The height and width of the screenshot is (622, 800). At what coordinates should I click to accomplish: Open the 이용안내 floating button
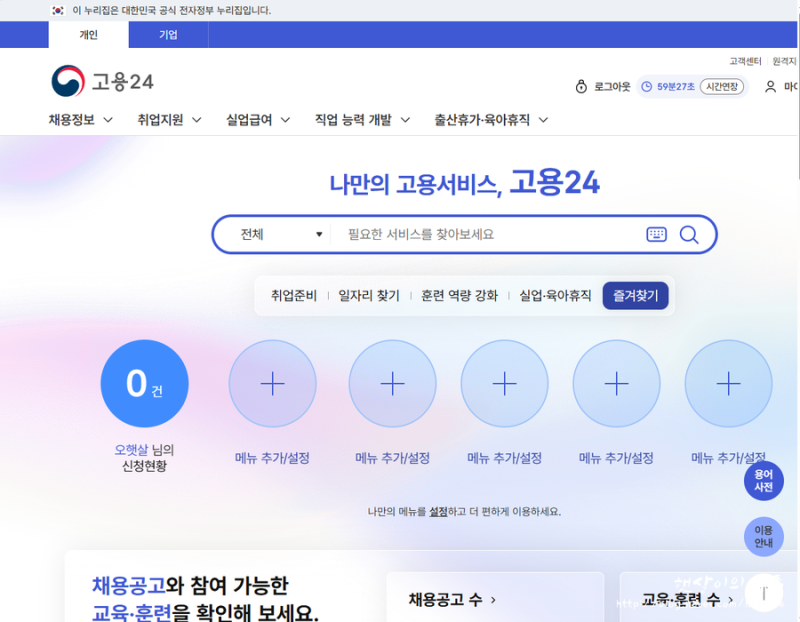(763, 537)
